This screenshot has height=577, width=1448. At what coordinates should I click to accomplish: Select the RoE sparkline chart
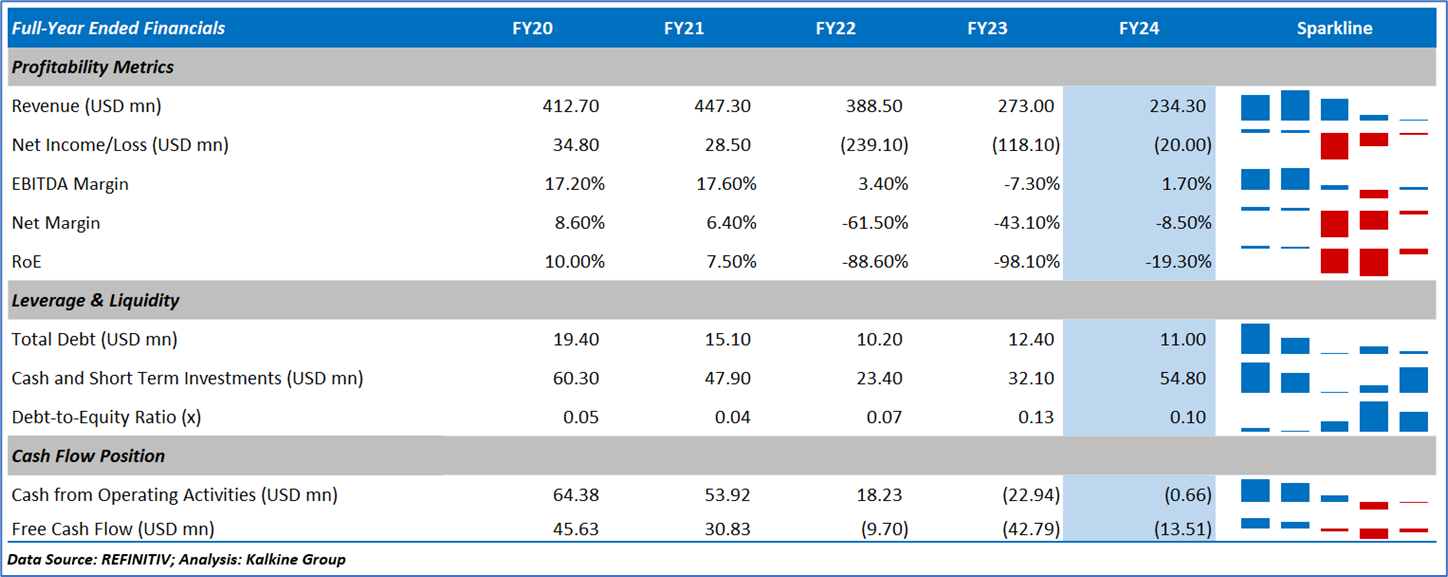pos(1334,261)
